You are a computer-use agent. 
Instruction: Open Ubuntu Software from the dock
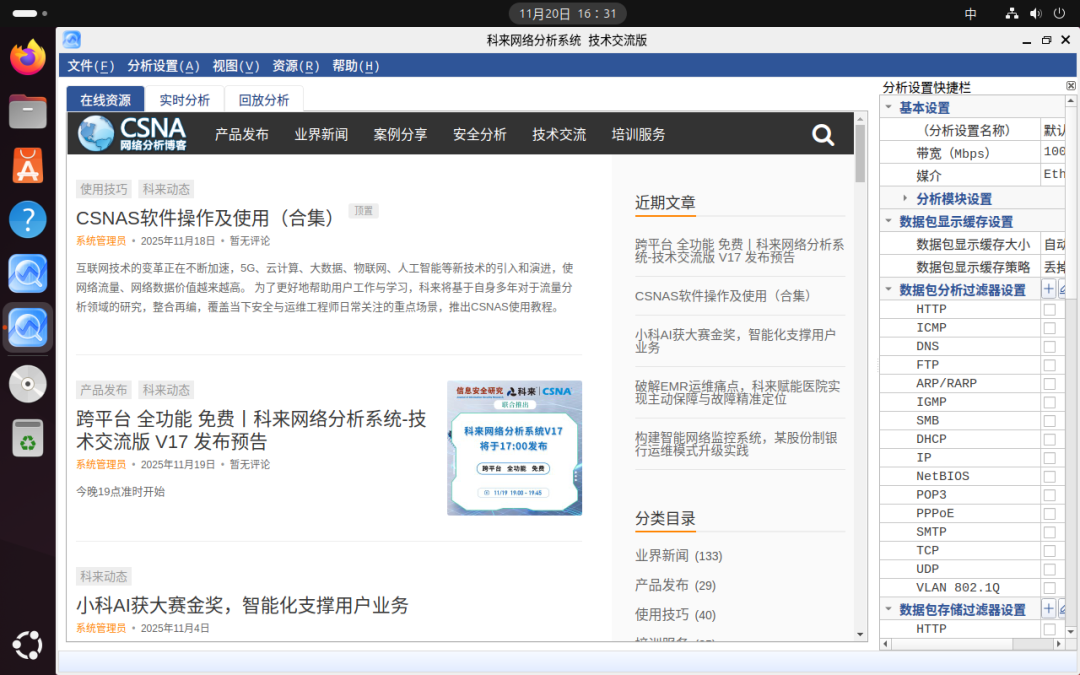coord(28,165)
